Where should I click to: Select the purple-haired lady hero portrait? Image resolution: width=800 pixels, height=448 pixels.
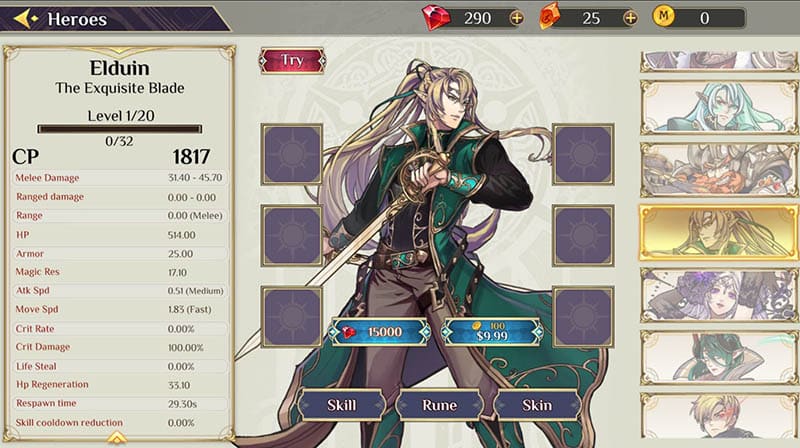pyautogui.click(x=718, y=294)
